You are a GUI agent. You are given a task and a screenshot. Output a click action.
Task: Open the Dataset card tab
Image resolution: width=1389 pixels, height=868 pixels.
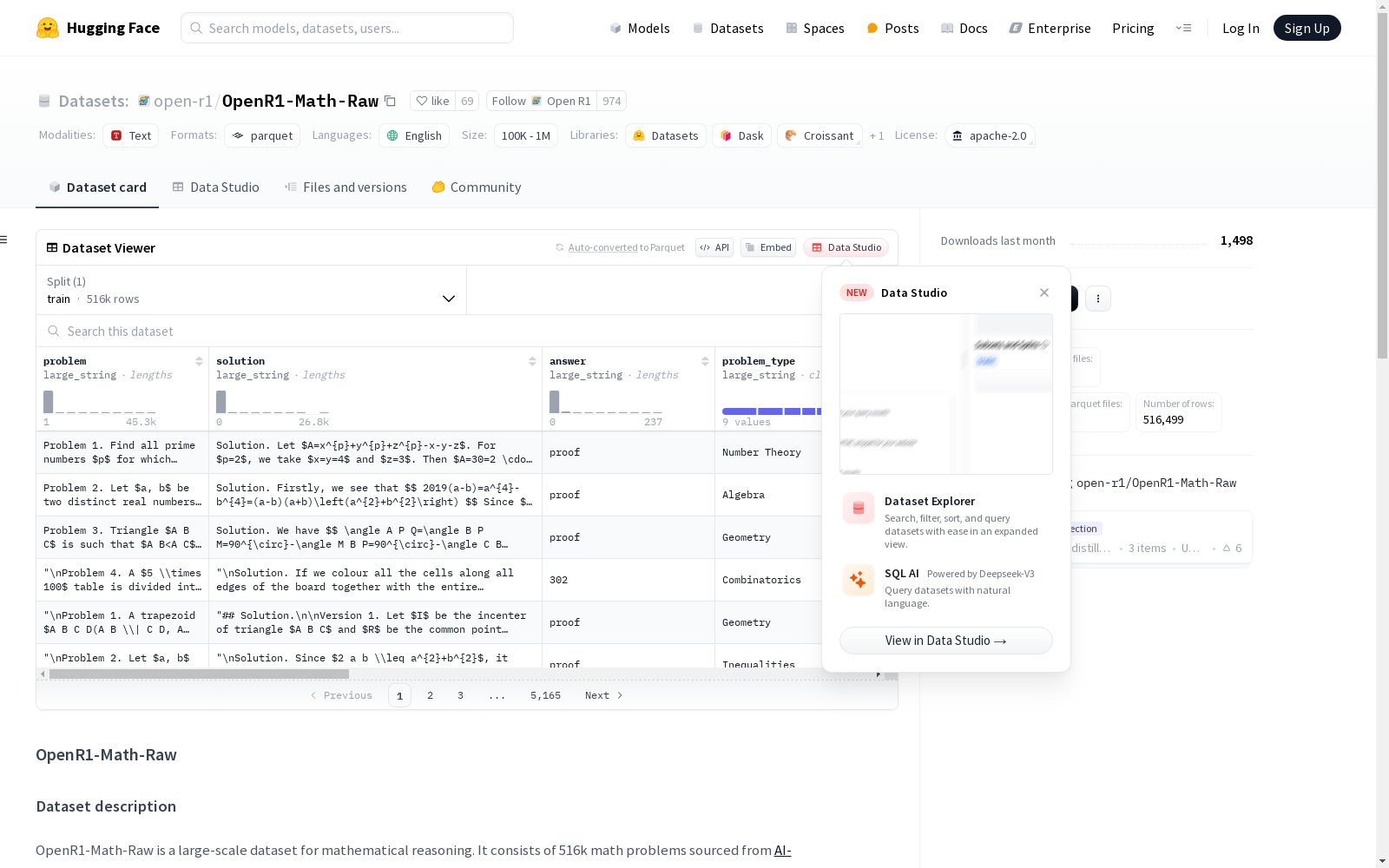[x=97, y=187]
